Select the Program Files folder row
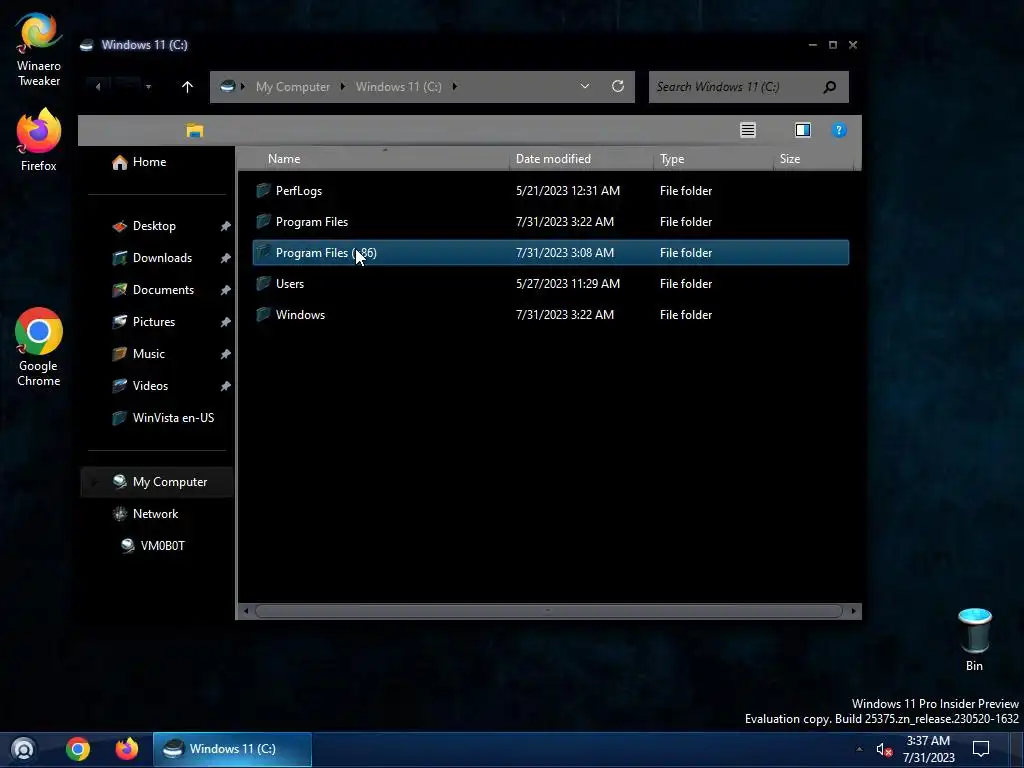This screenshot has width=1024, height=768. click(551, 222)
